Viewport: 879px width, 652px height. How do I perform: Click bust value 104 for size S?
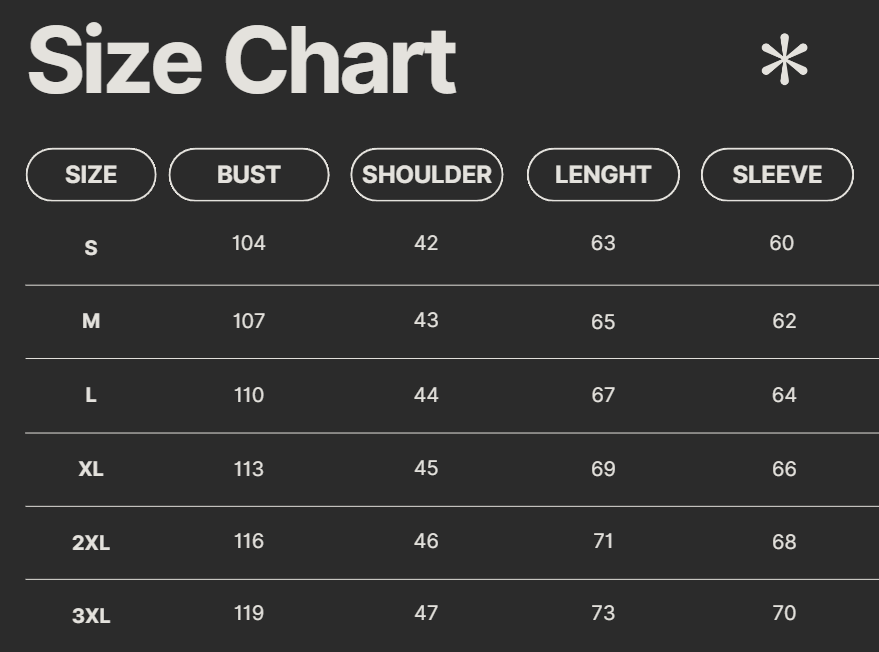coord(249,243)
